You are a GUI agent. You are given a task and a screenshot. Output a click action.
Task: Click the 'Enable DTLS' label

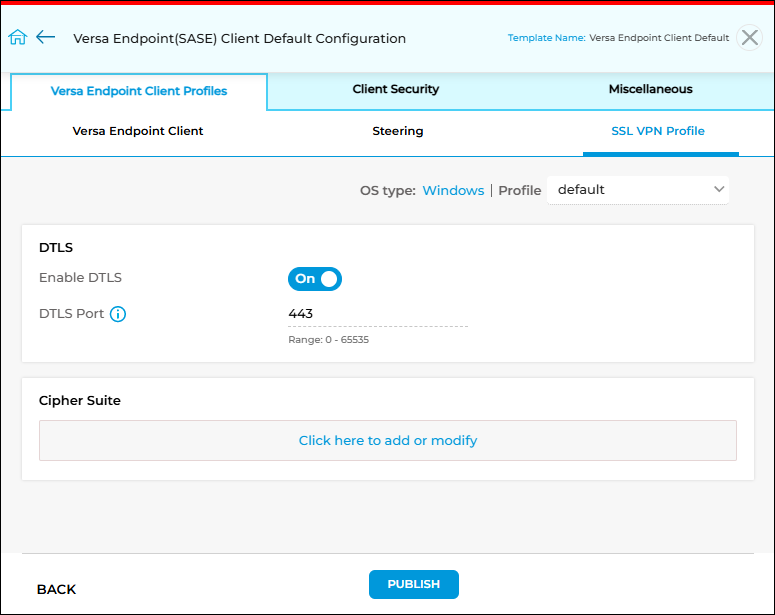(x=80, y=277)
